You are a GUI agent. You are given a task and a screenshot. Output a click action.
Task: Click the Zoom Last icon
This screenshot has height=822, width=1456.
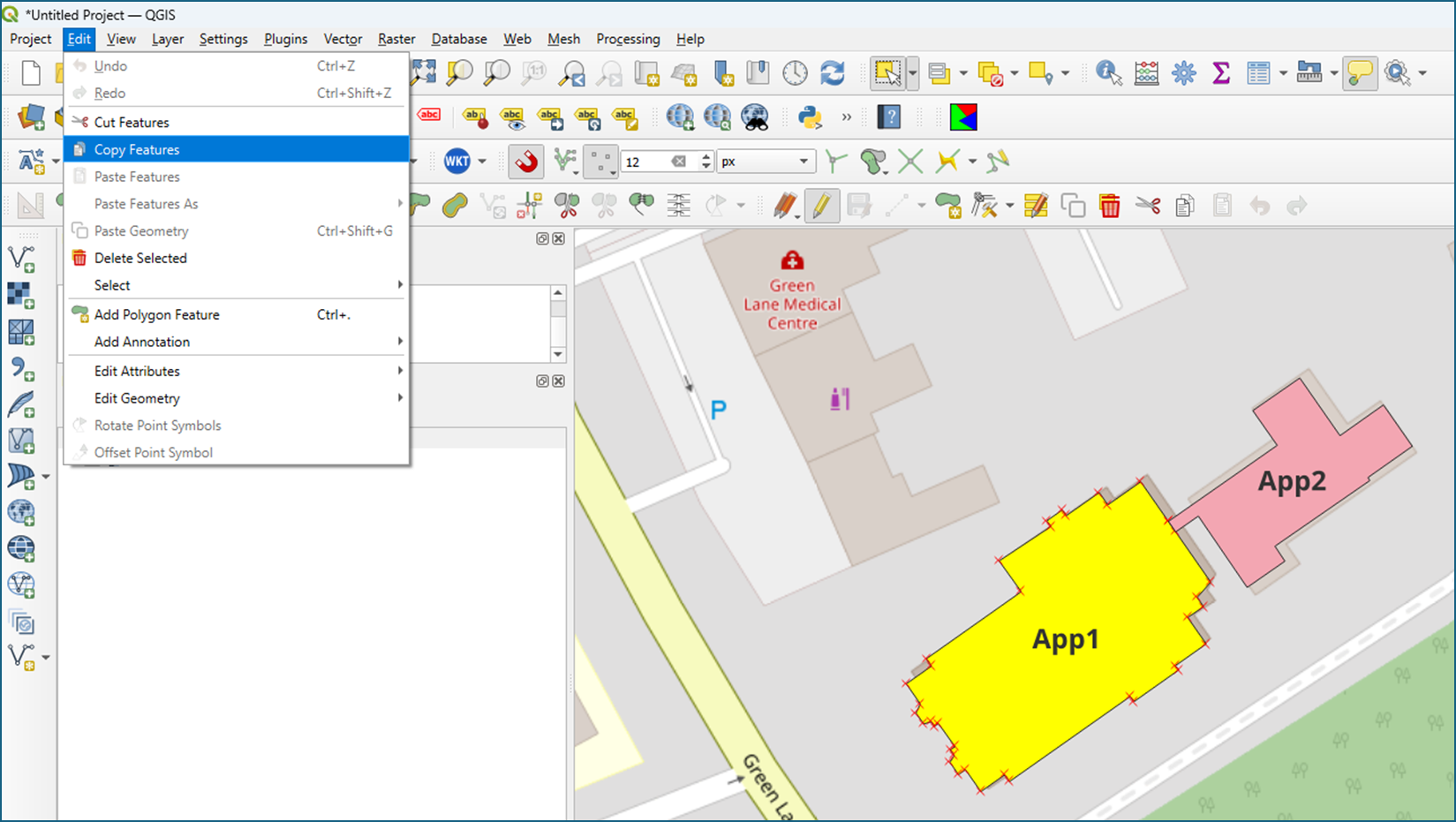coord(572,73)
